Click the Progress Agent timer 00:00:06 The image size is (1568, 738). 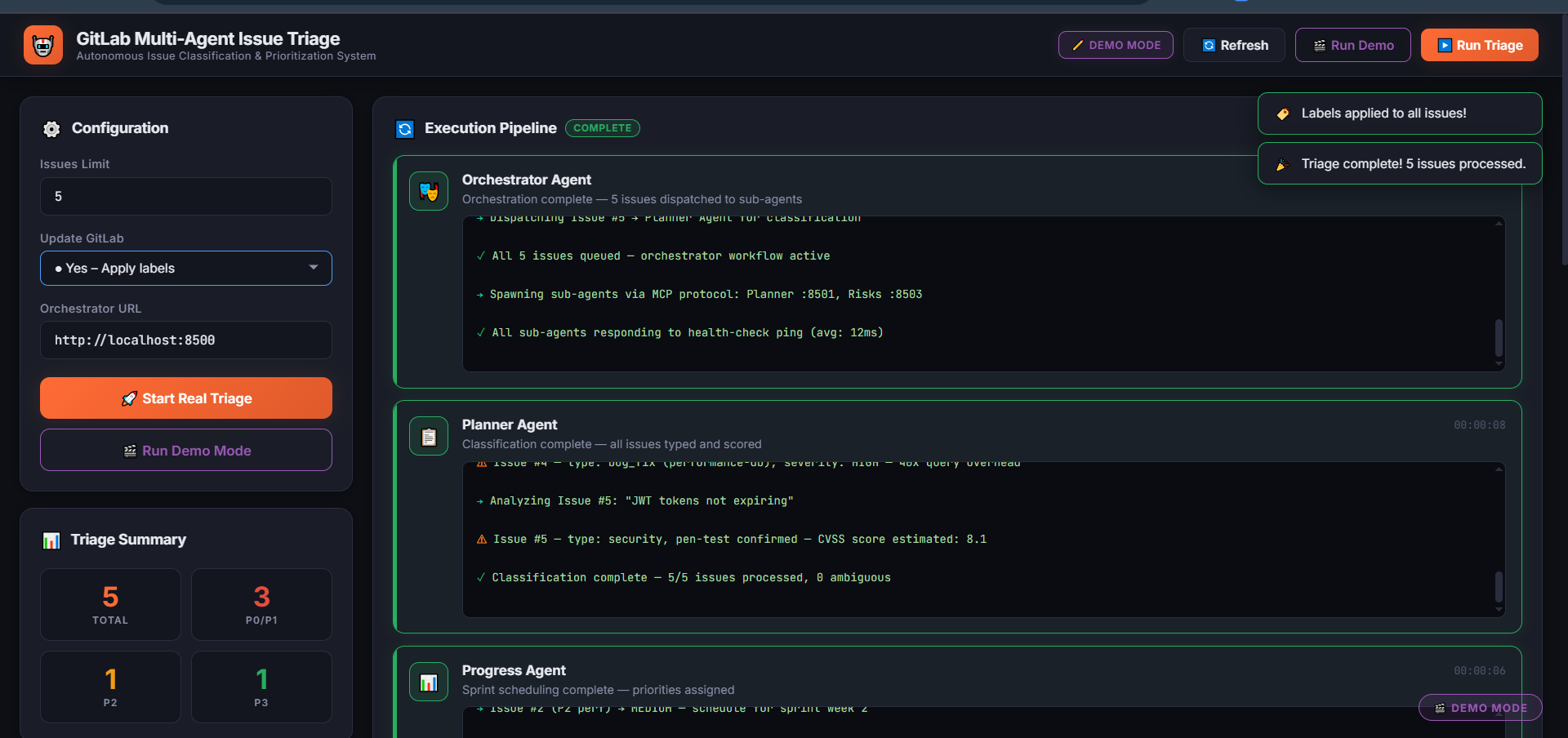1480,671
